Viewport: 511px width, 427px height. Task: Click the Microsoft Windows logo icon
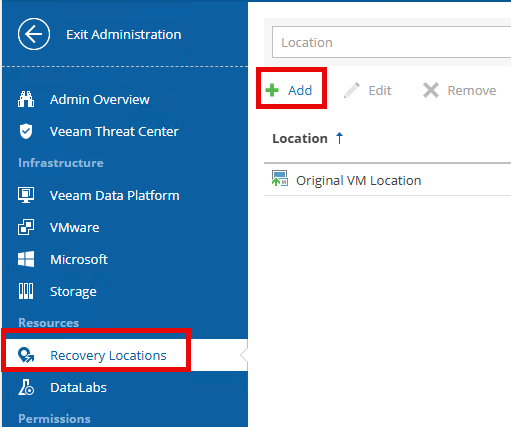[x=26, y=259]
